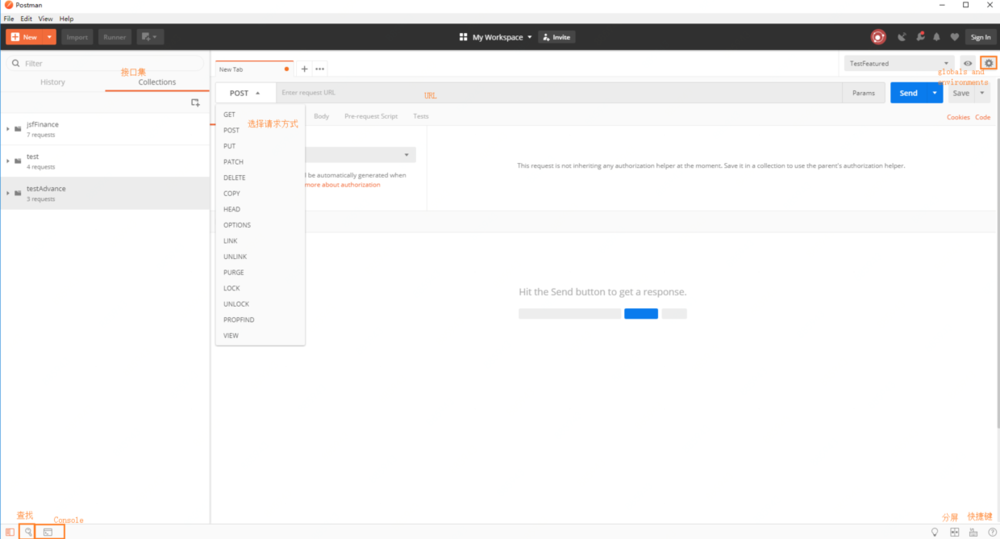Click the workspace grid icon
Screen dimensions: 1000x539
click(x=463, y=37)
